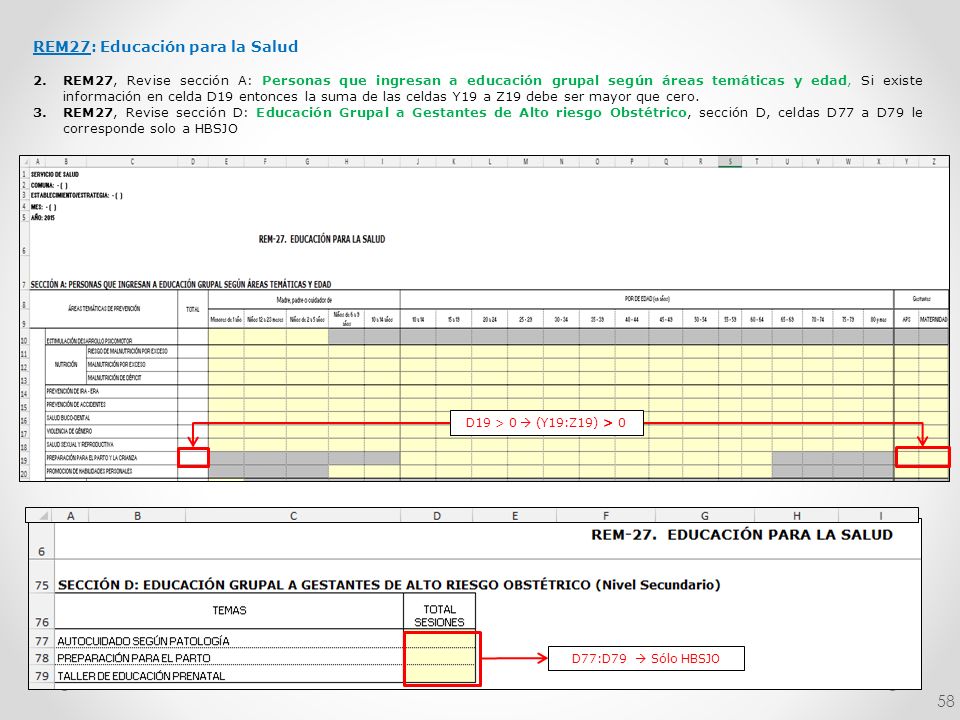Click the 'MES: - ( )' cell
The width and height of the screenshot is (960, 720).
click(x=43, y=207)
